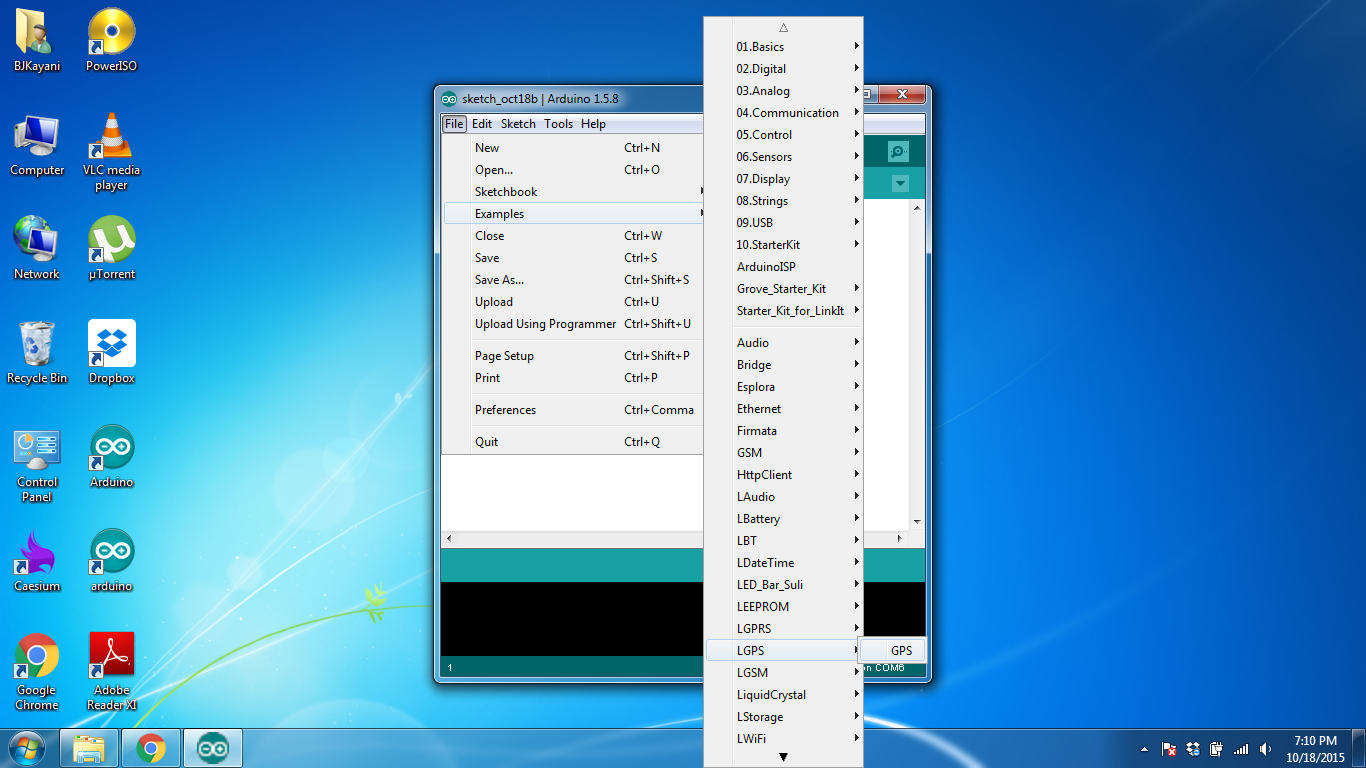Viewport: 1366px width, 768px height.
Task: Click editor vertical scrollbar down arrow
Action: pyautogui.click(x=917, y=522)
